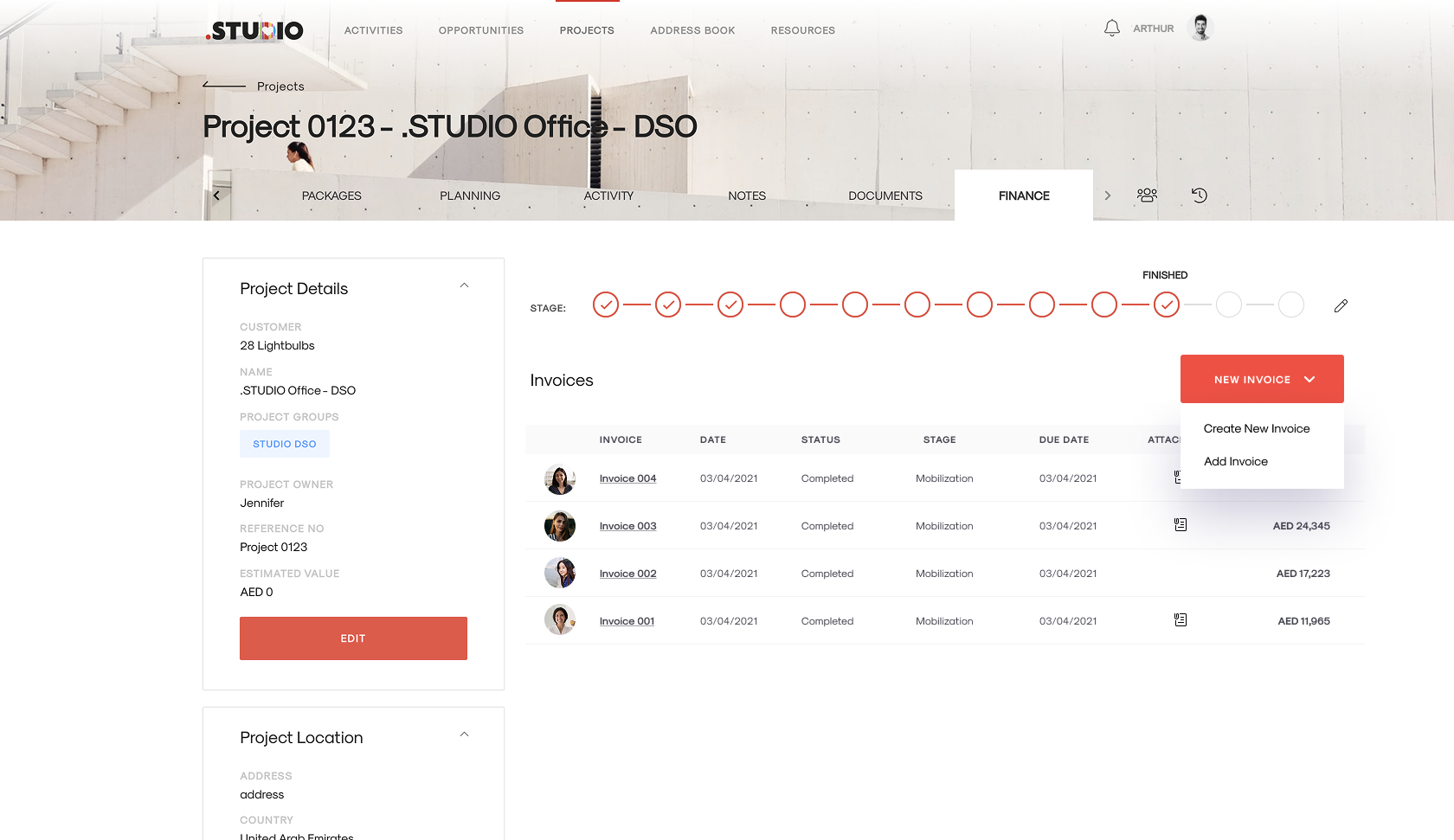Screen dimensions: 1454x840
Task: Edit stages using the pencil icon
Action: tap(1341, 305)
